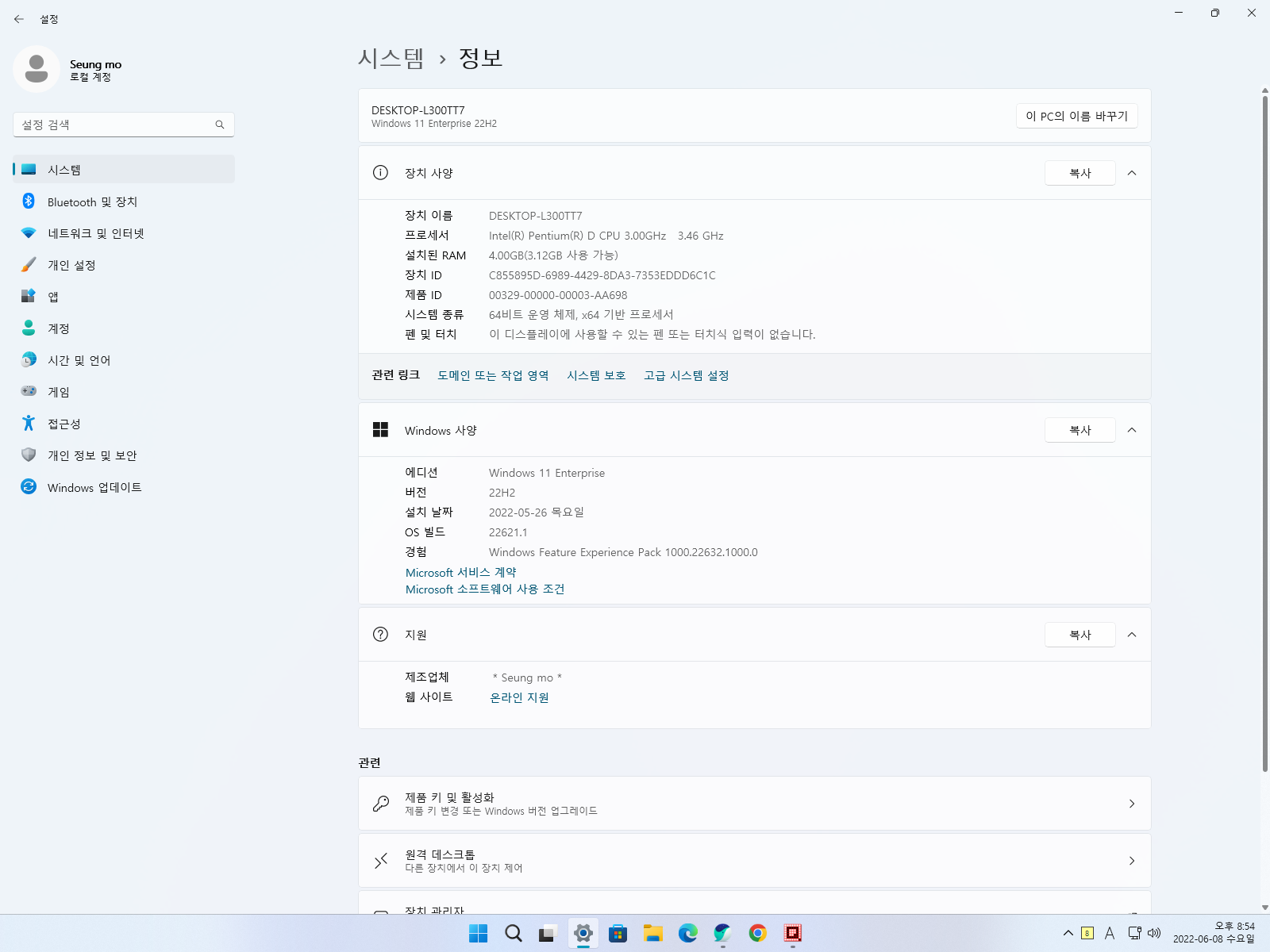Open the clock and date in taskbar
The image size is (1270, 952).
[x=1214, y=933]
